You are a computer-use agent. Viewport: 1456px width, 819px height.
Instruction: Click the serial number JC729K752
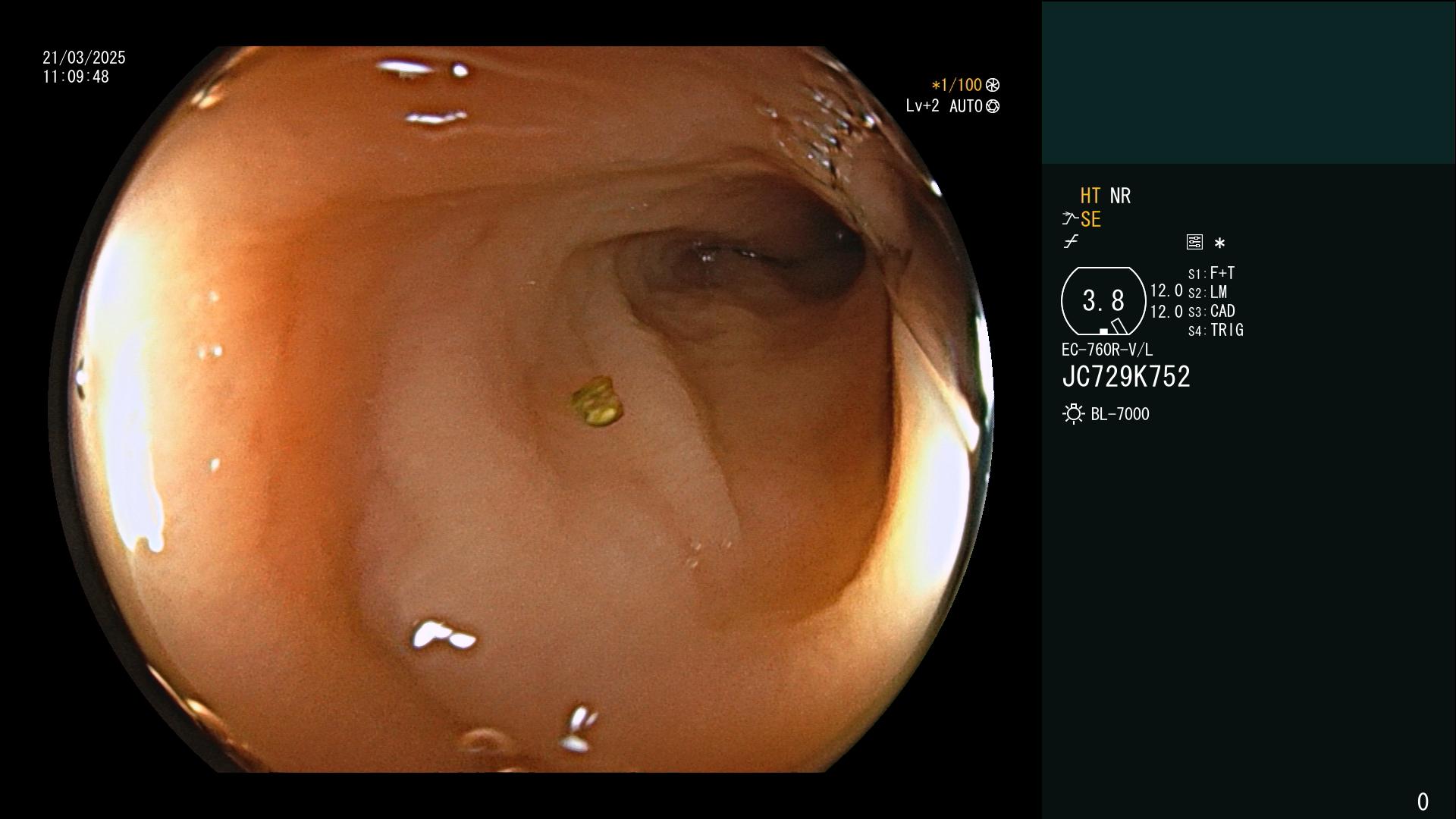1126,377
